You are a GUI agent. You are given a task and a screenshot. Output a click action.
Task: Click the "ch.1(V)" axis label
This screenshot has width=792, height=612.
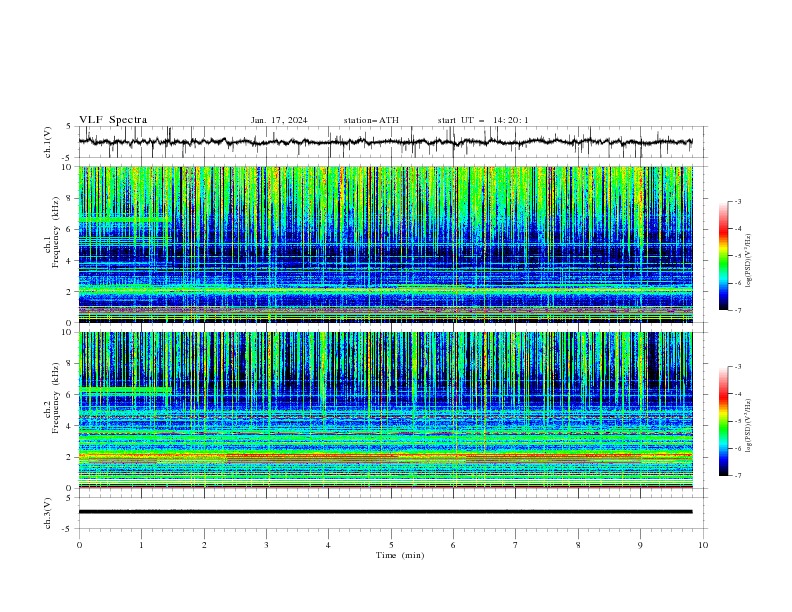pos(48,142)
